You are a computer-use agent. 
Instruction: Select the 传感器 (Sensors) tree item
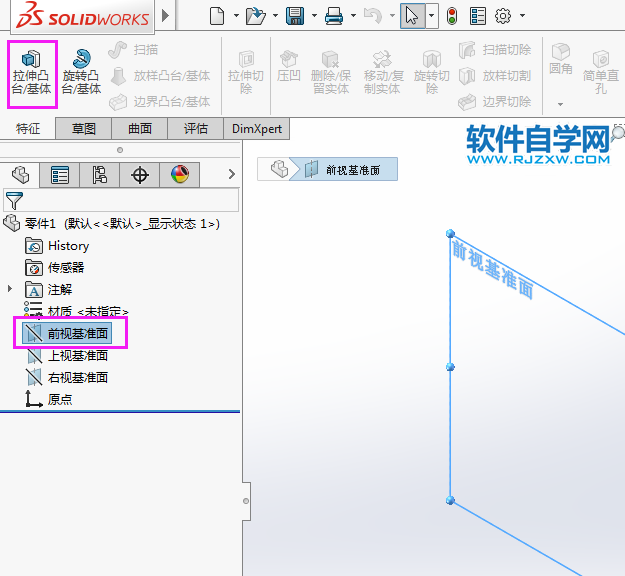[55, 267]
